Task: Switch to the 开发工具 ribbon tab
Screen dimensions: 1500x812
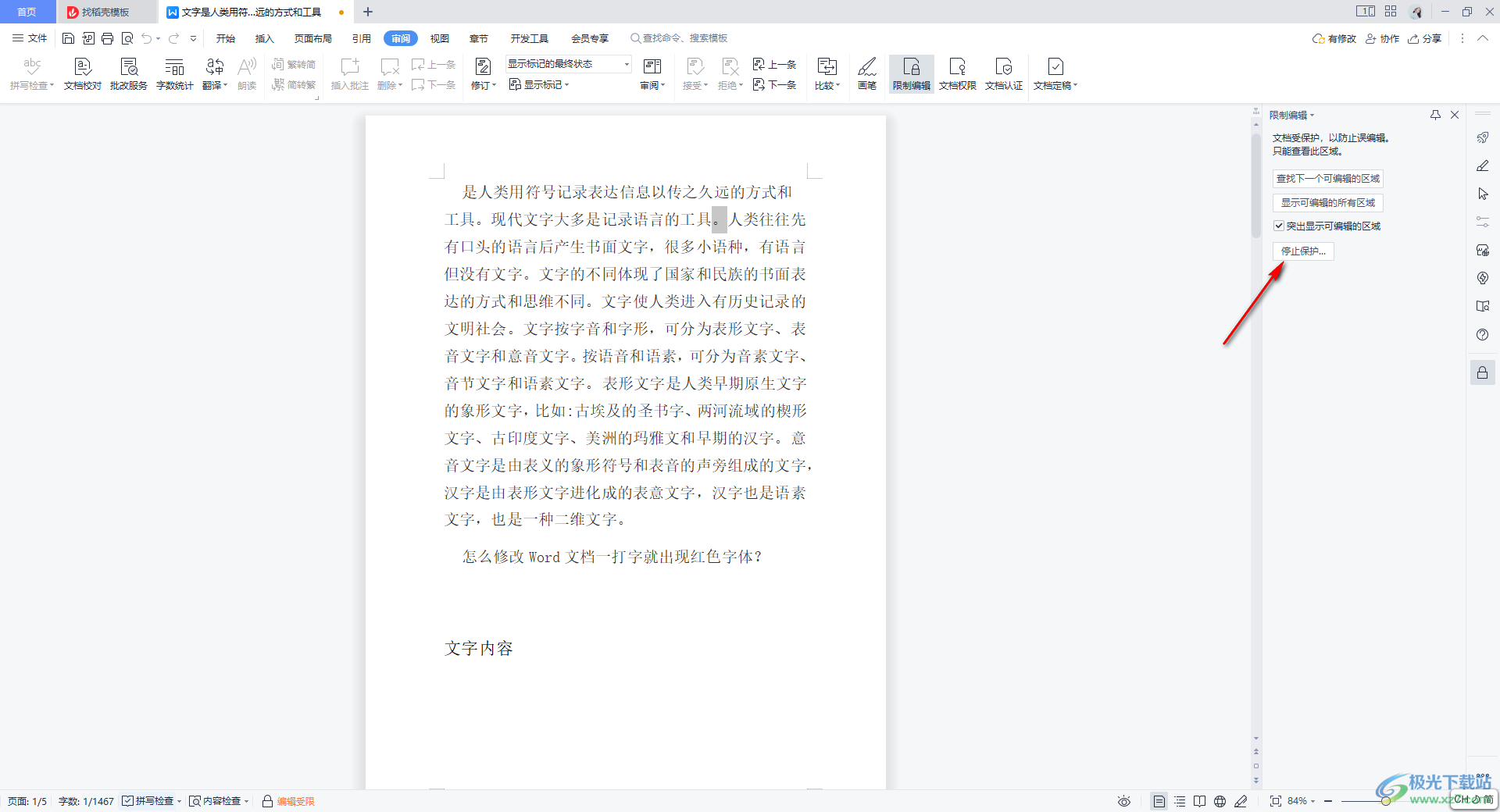Action: coord(530,38)
